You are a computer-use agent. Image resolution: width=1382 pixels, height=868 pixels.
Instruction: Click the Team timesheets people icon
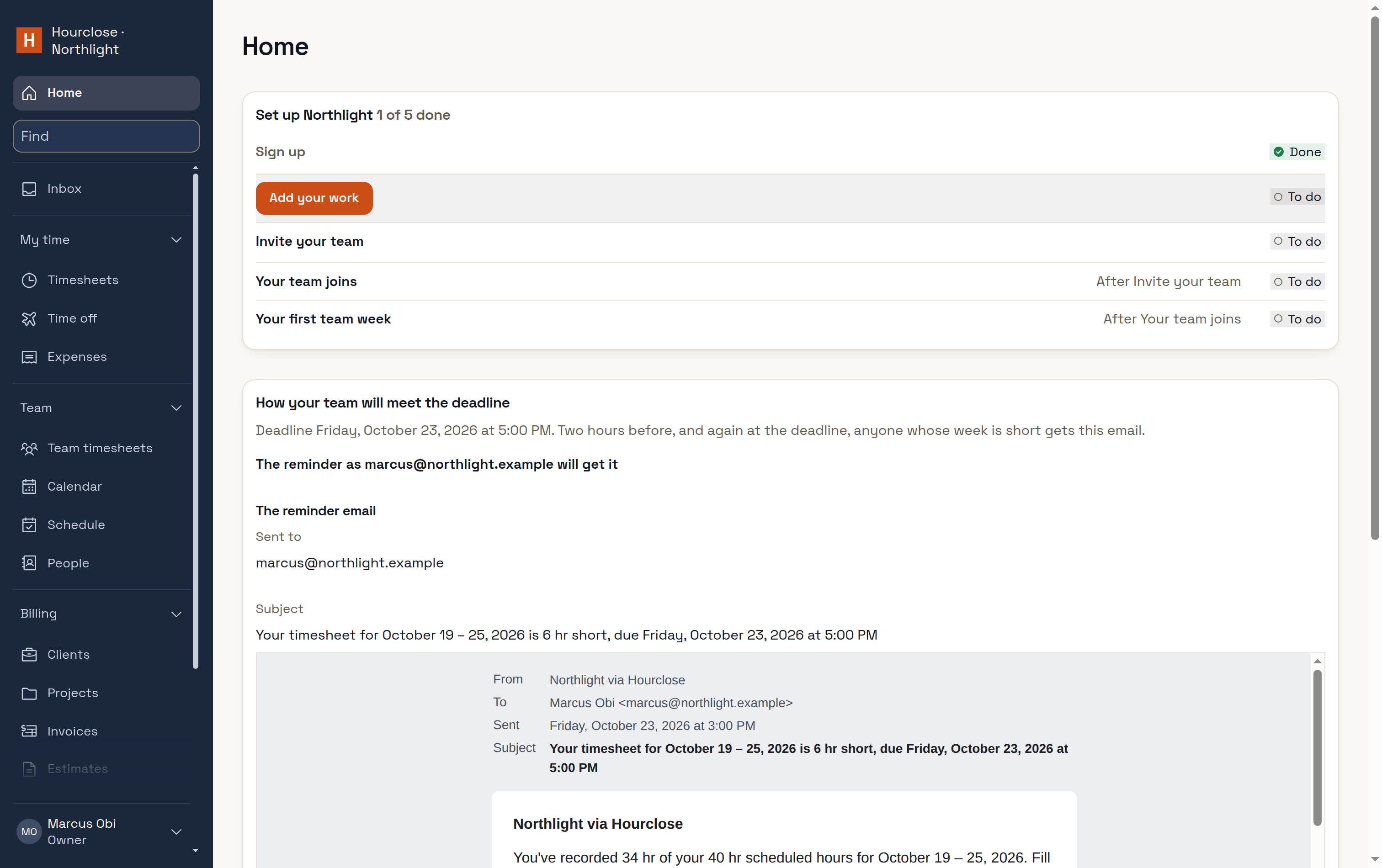point(29,448)
